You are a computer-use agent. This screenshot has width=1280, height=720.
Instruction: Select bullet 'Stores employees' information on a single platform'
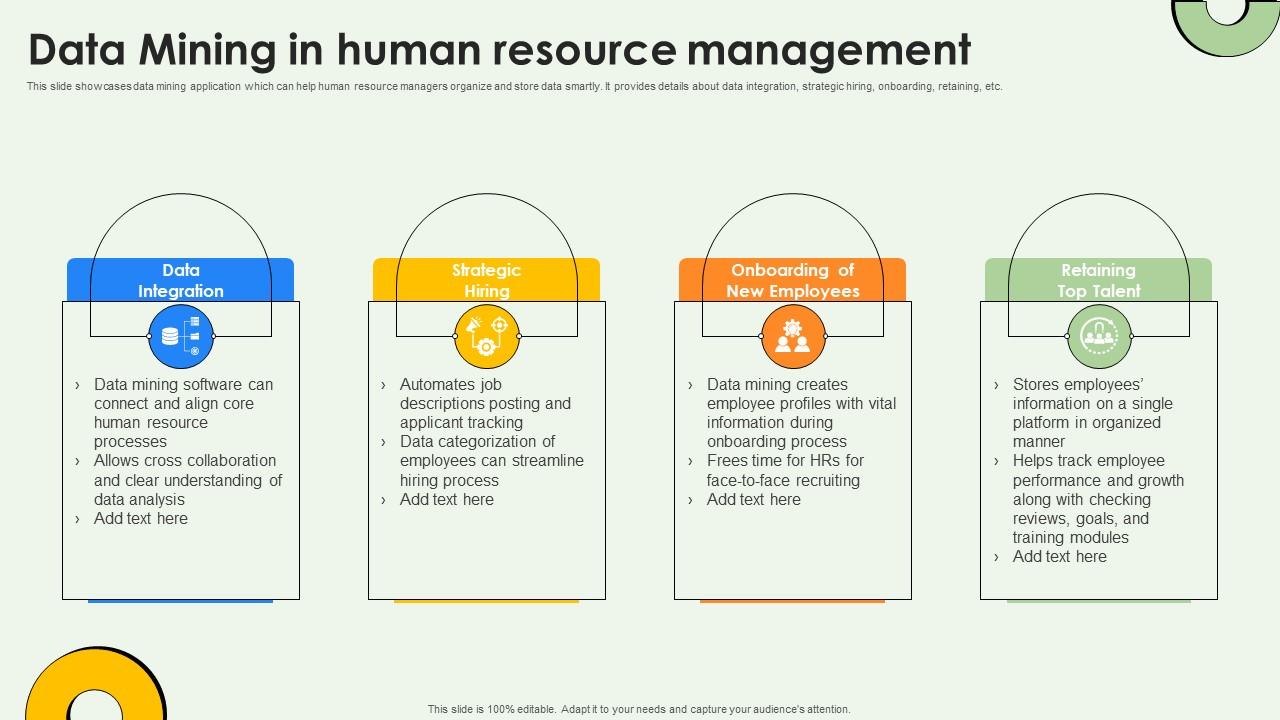pos(1093,413)
